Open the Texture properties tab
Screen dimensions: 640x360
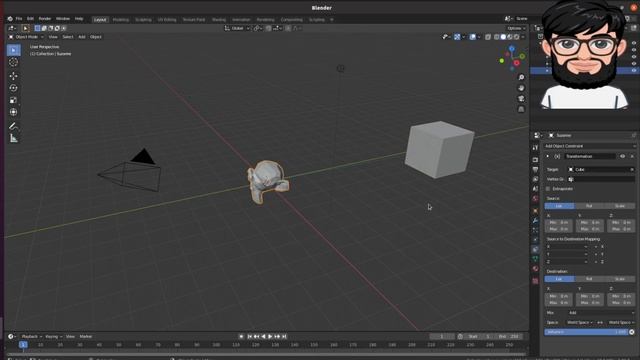tap(535, 281)
